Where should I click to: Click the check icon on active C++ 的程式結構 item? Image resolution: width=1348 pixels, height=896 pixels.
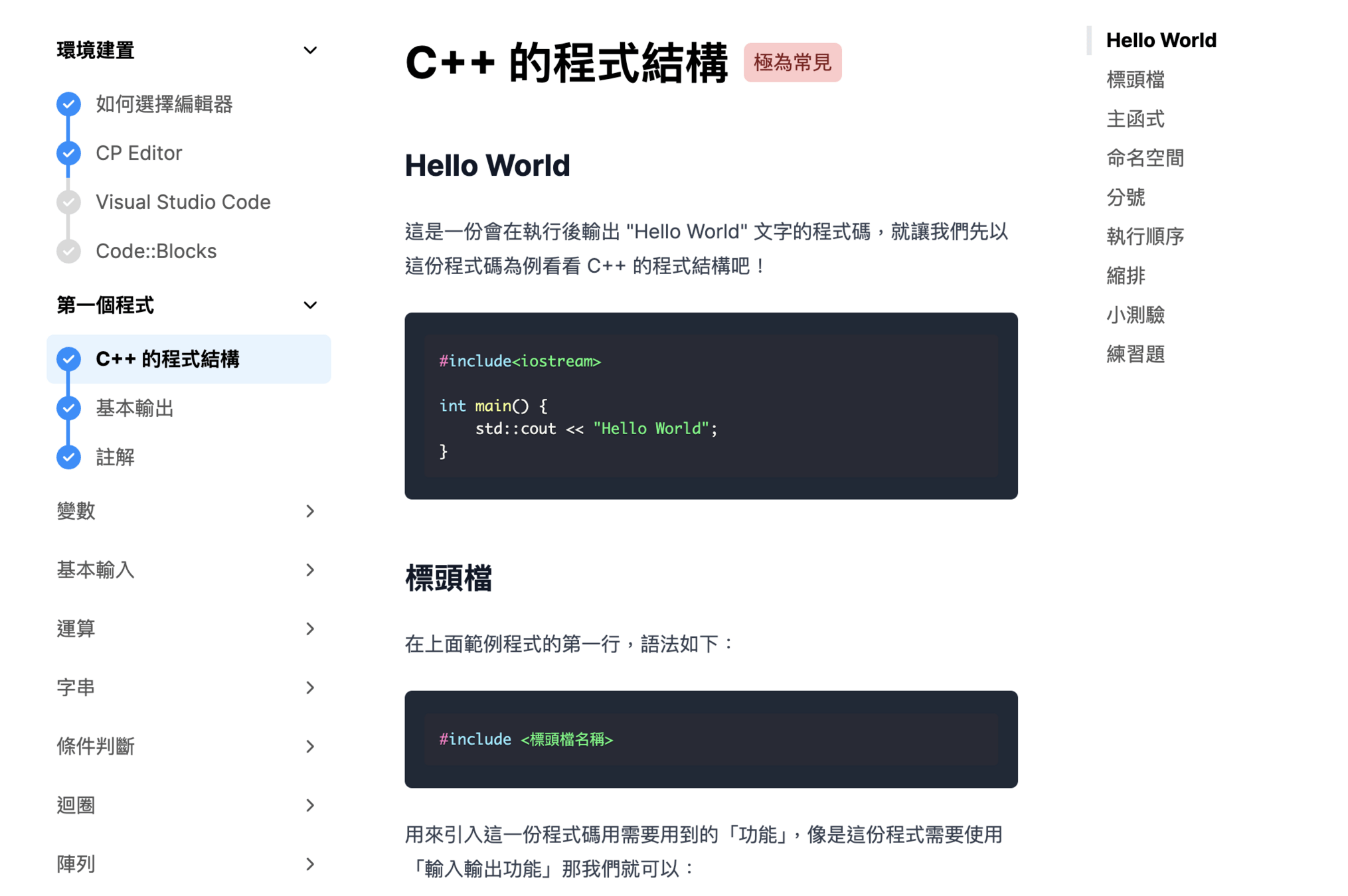pyautogui.click(x=68, y=359)
